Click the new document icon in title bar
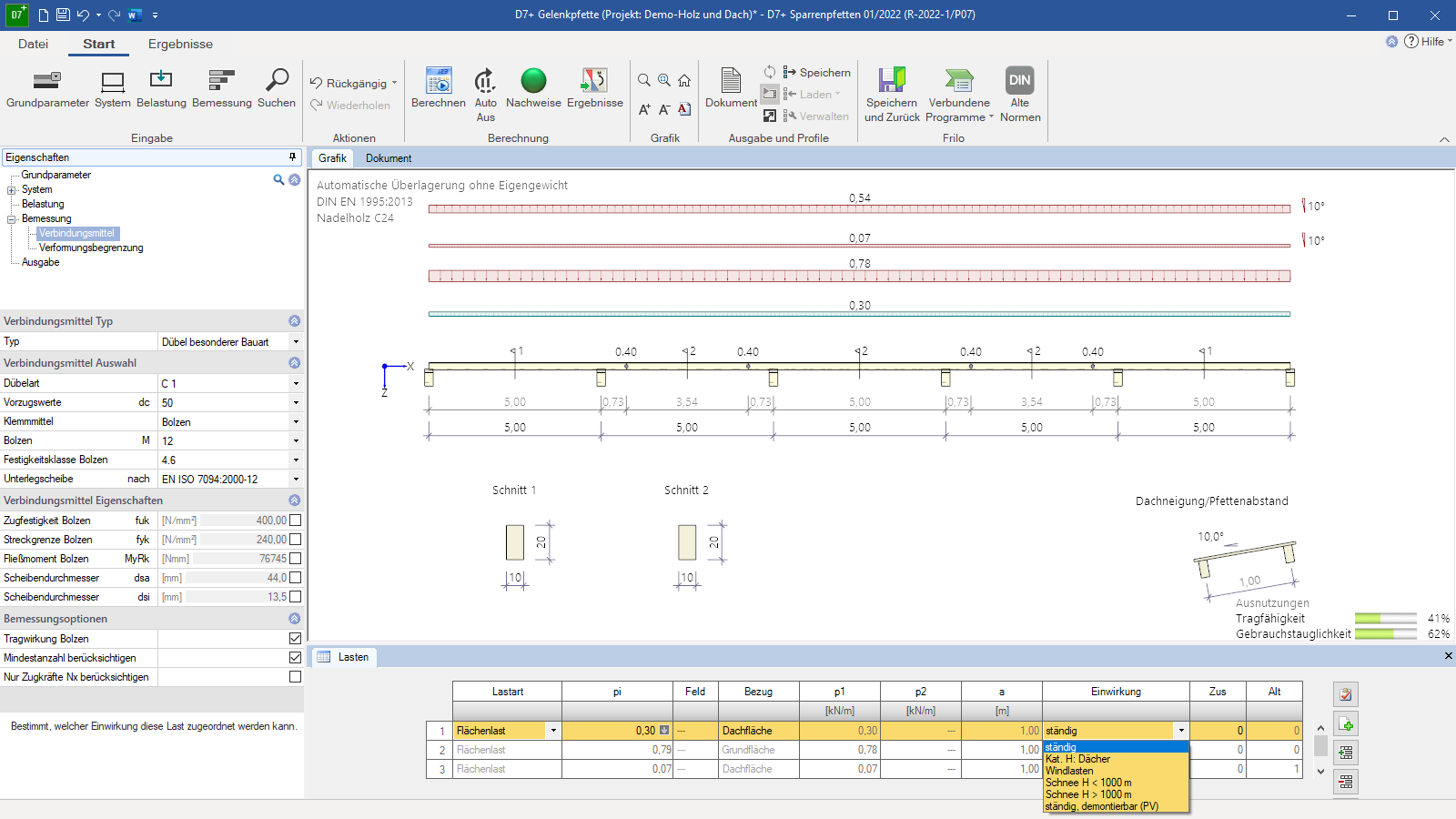 click(x=43, y=15)
